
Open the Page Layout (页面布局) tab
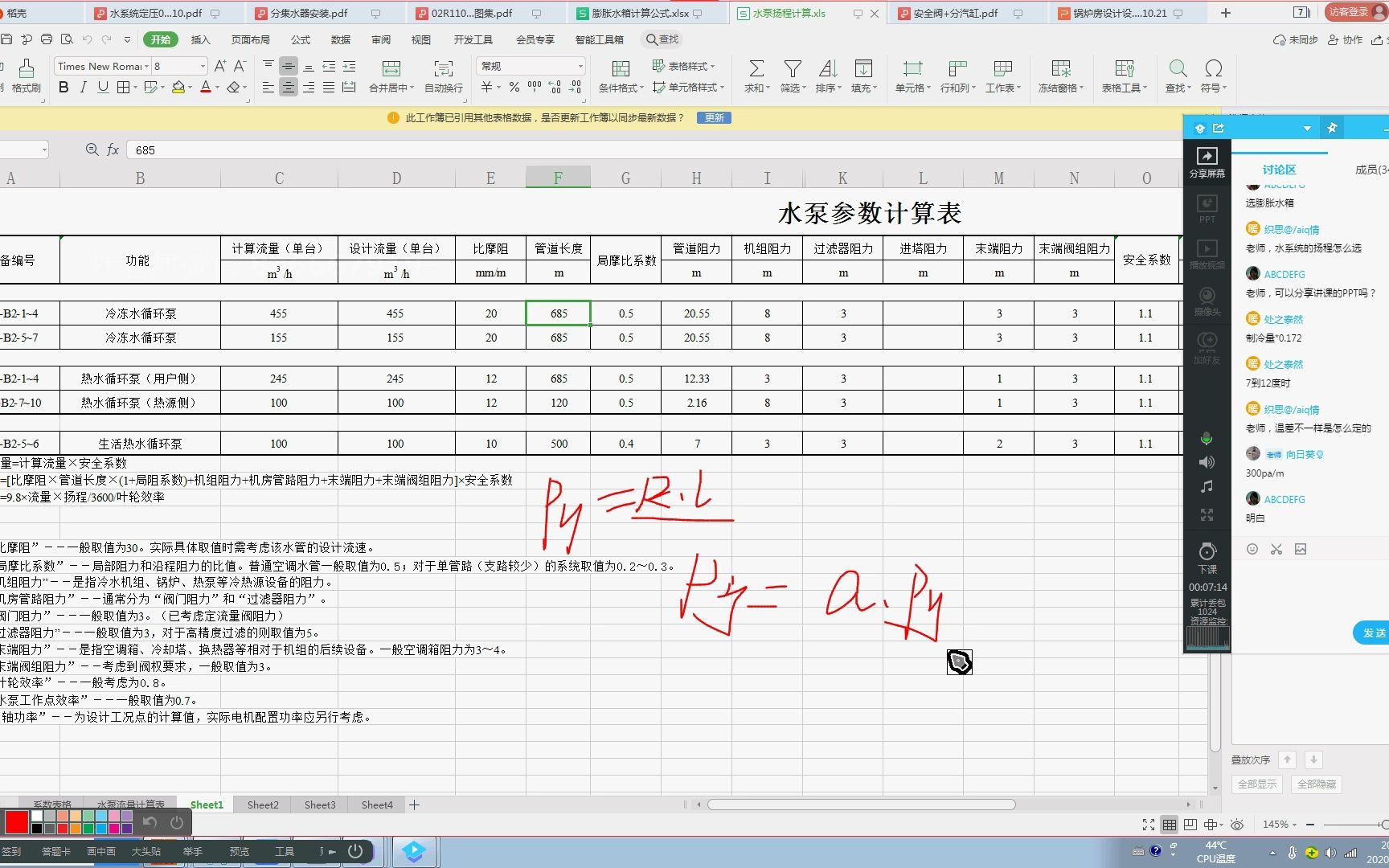coord(251,39)
